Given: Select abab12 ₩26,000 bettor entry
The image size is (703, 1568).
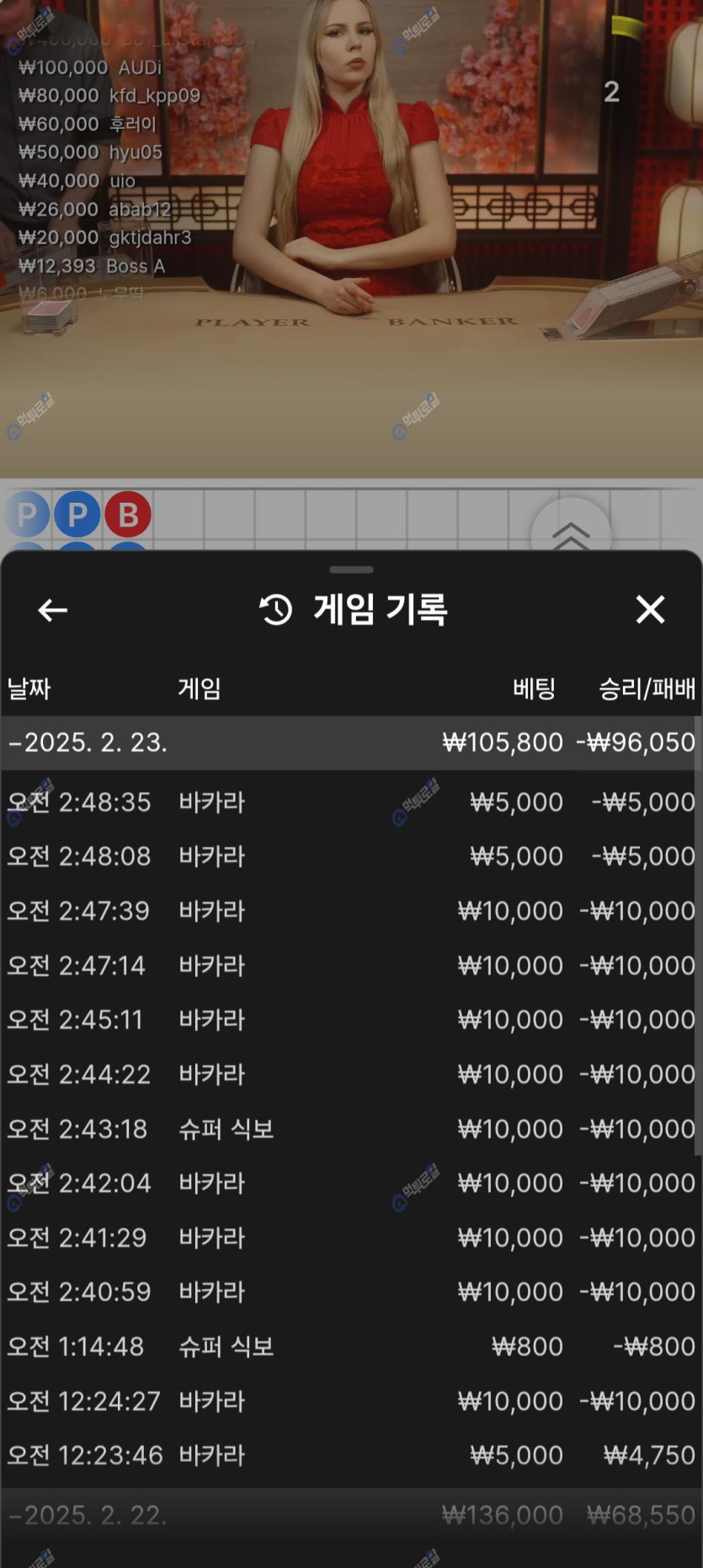Looking at the screenshot, I should pos(94,209).
